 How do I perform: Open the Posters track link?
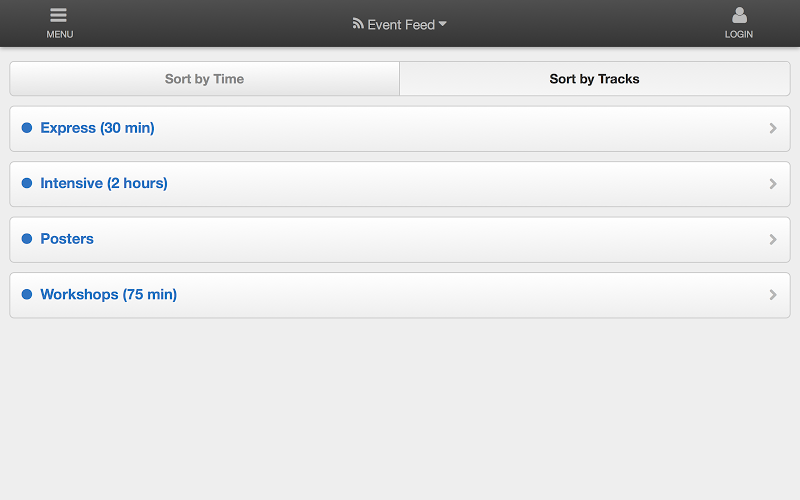tap(67, 239)
